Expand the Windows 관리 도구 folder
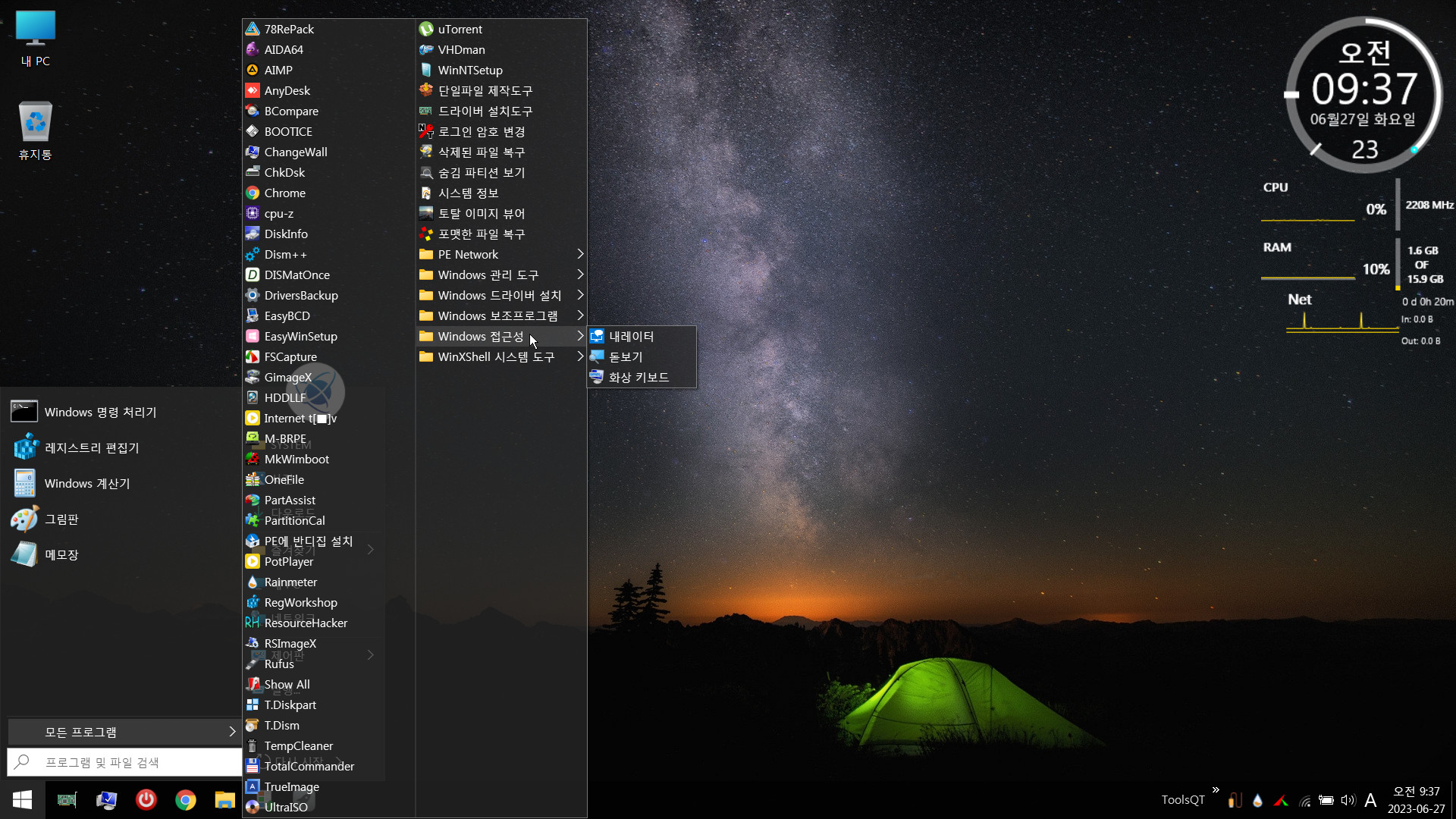The width and height of the screenshot is (1456, 819). (501, 275)
